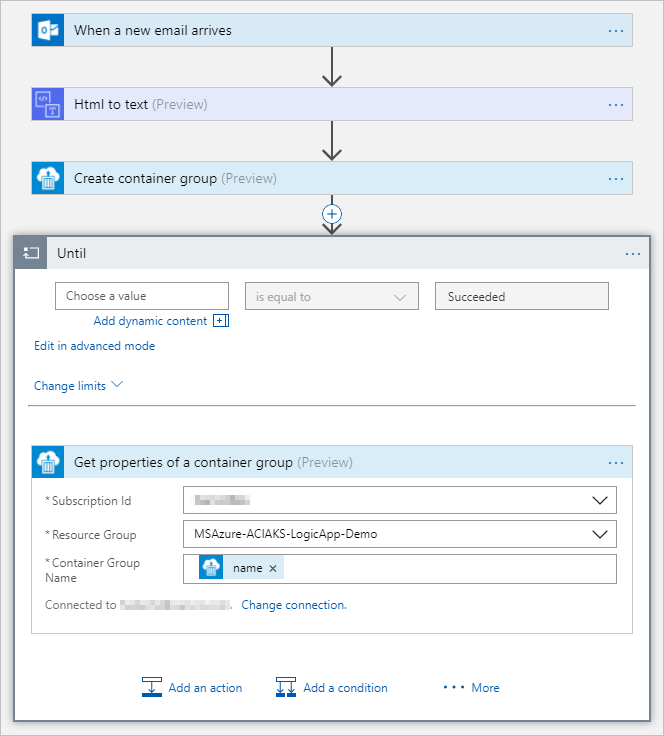
Task: Click the Html to text action icon
Action: click(x=48, y=104)
